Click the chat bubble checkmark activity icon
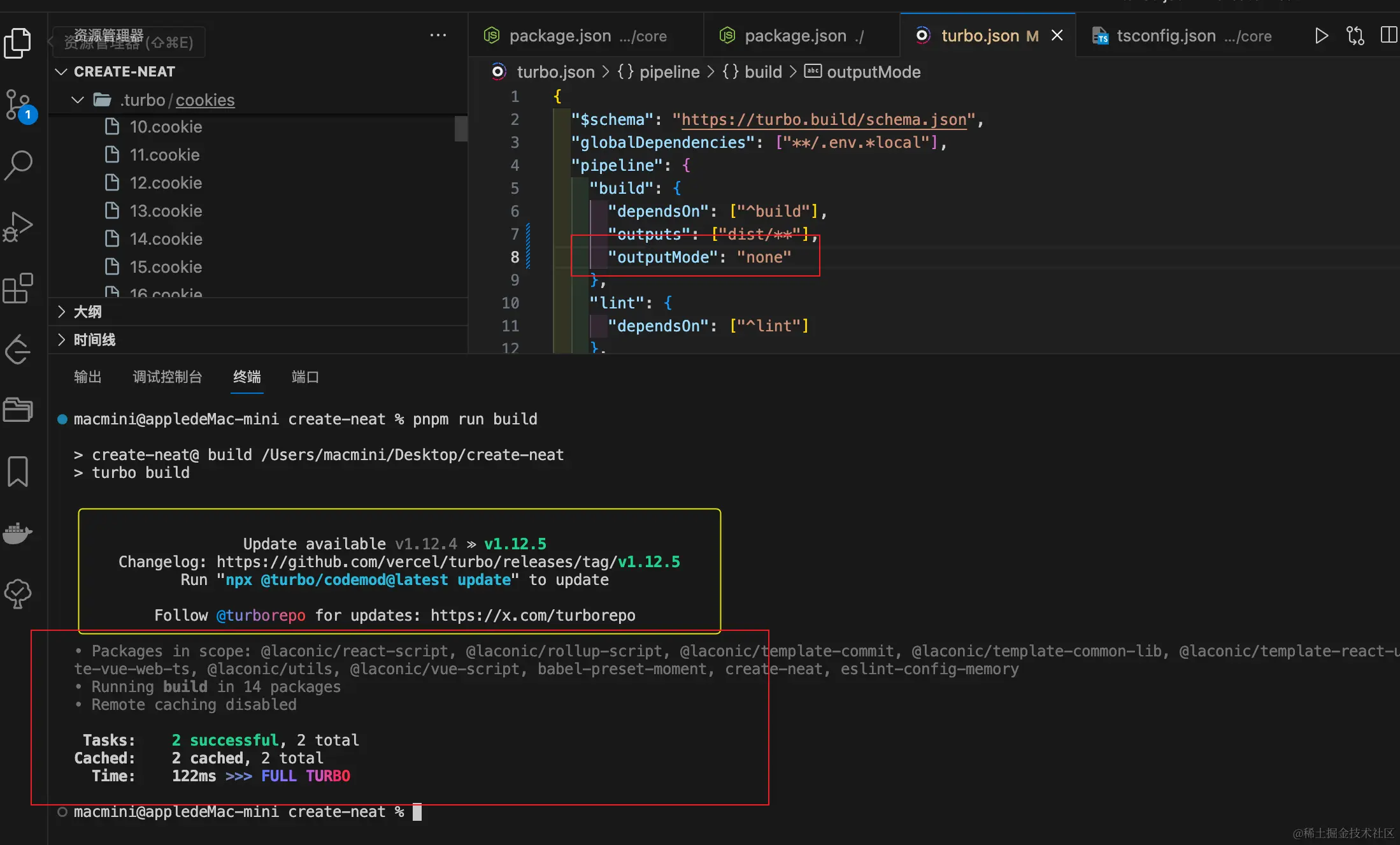This screenshot has width=1400, height=845. click(x=18, y=594)
